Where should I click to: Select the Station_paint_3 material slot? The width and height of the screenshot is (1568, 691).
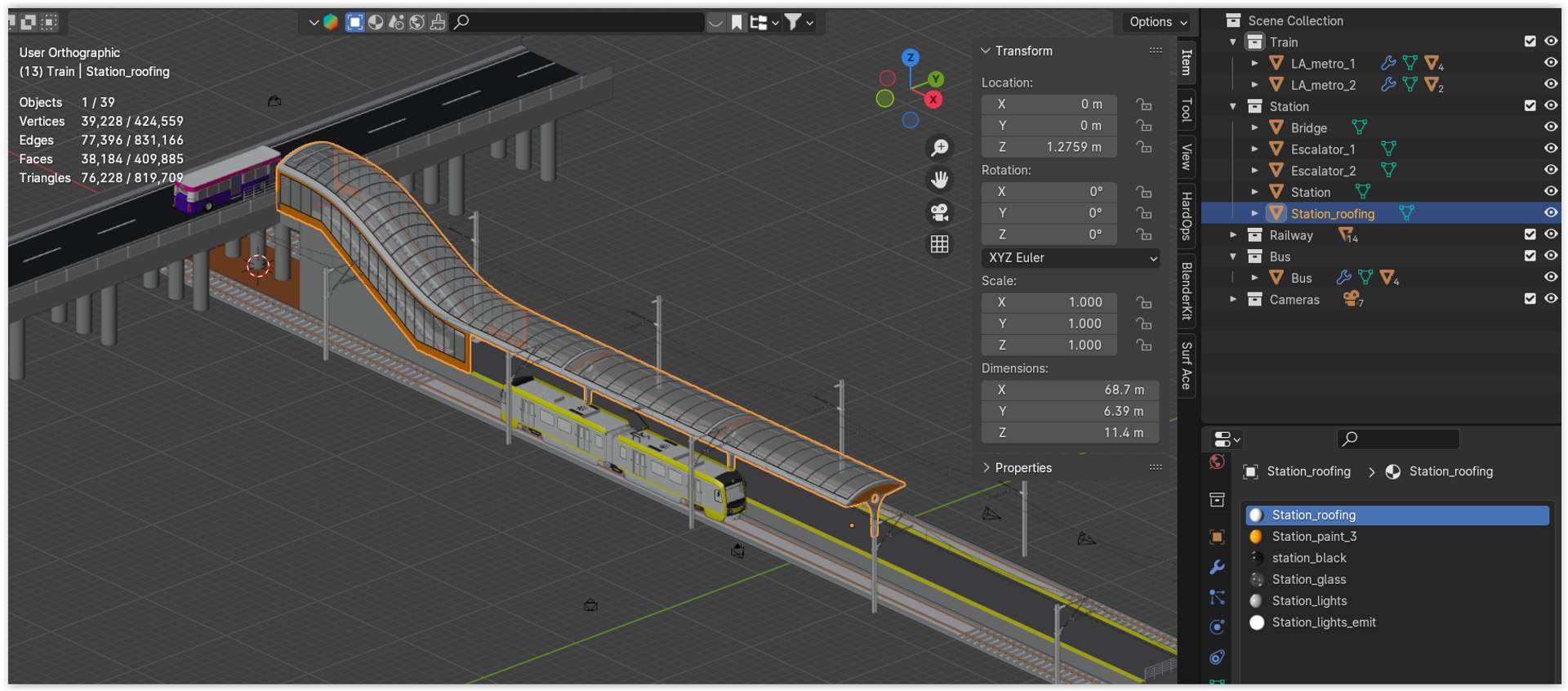click(1396, 537)
